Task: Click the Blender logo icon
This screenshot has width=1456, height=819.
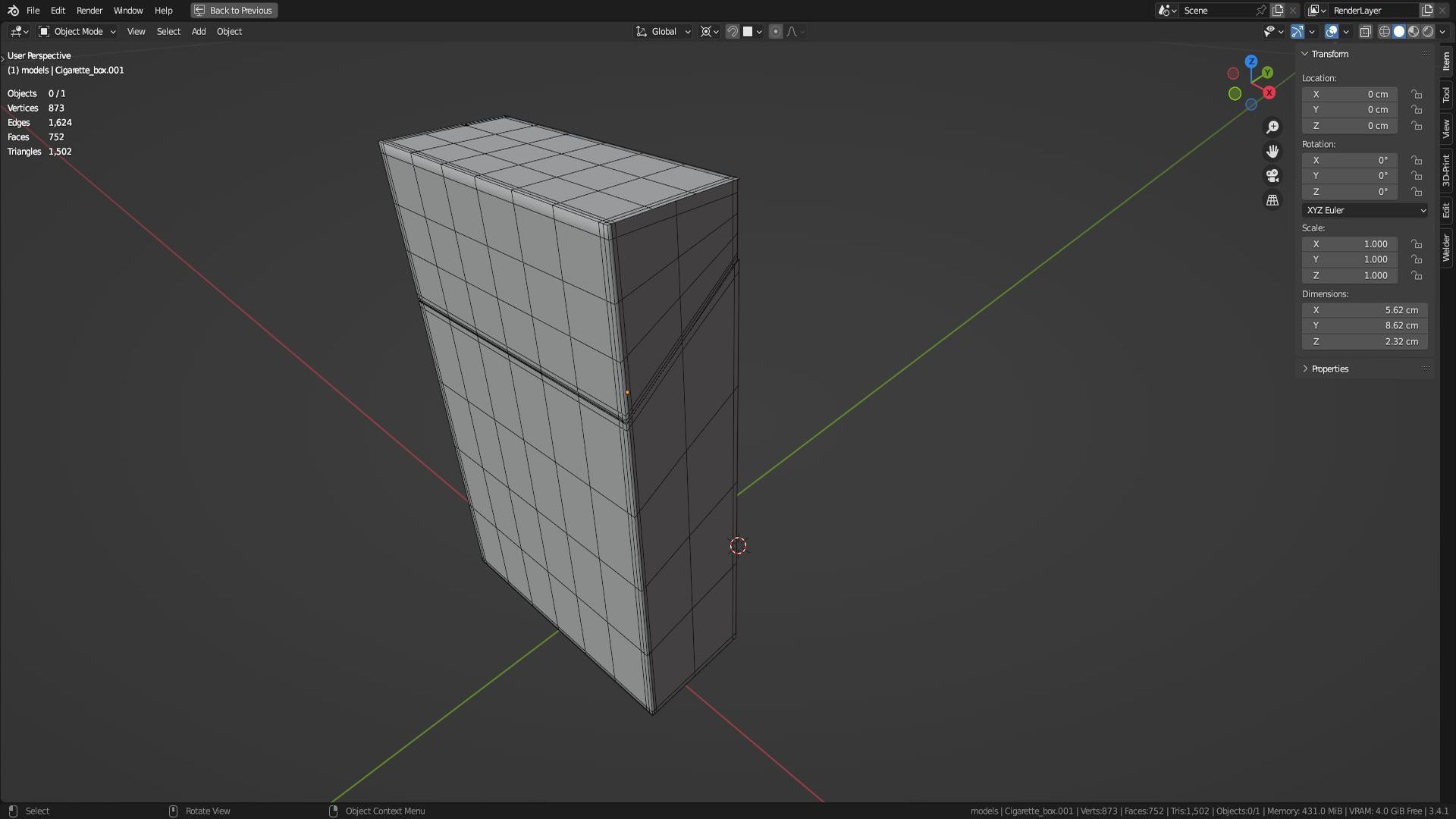Action: [13, 10]
